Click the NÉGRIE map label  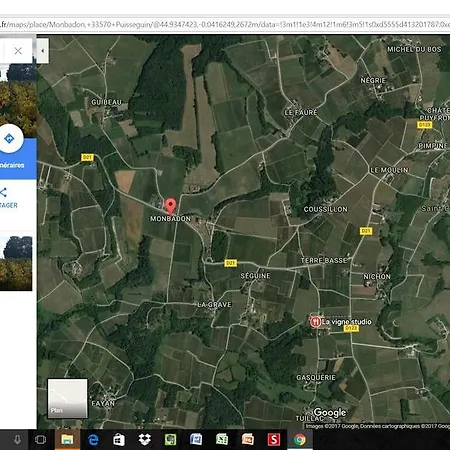[373, 81]
